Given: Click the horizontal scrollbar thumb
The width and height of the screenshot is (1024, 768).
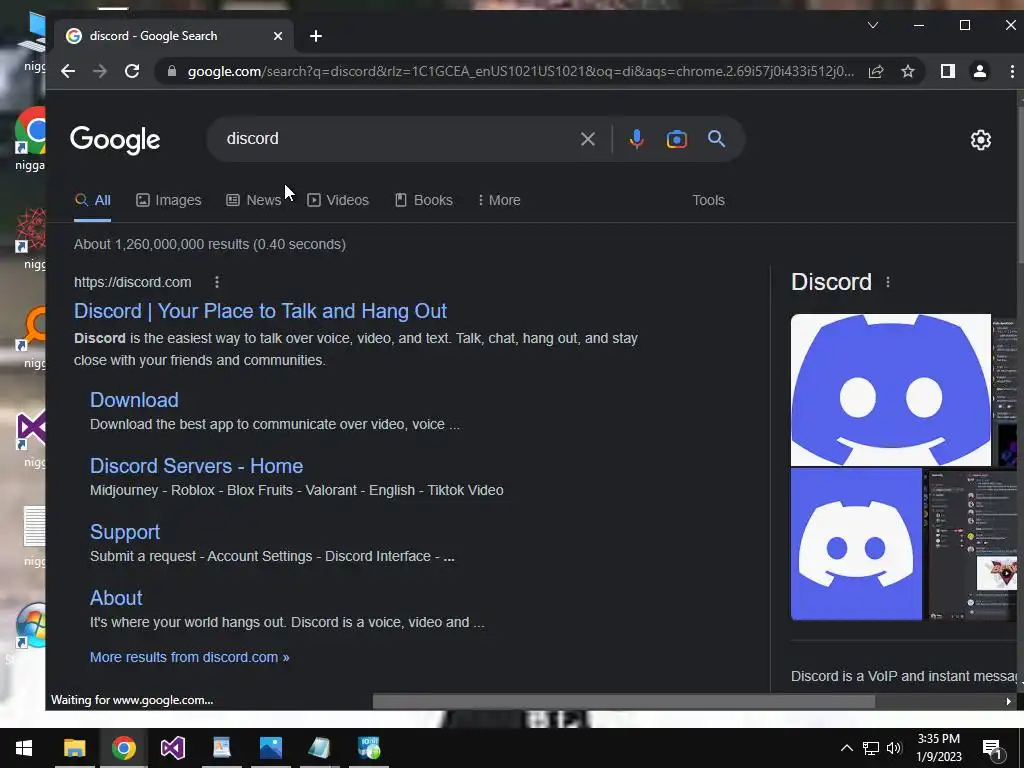Looking at the screenshot, I should pyautogui.click(x=624, y=701).
